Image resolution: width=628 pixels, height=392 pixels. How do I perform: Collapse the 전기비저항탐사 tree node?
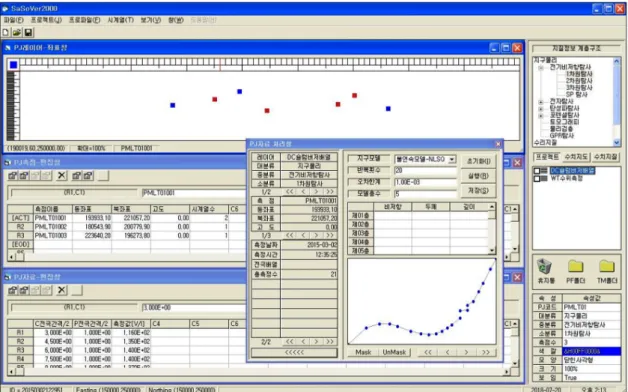point(541,67)
